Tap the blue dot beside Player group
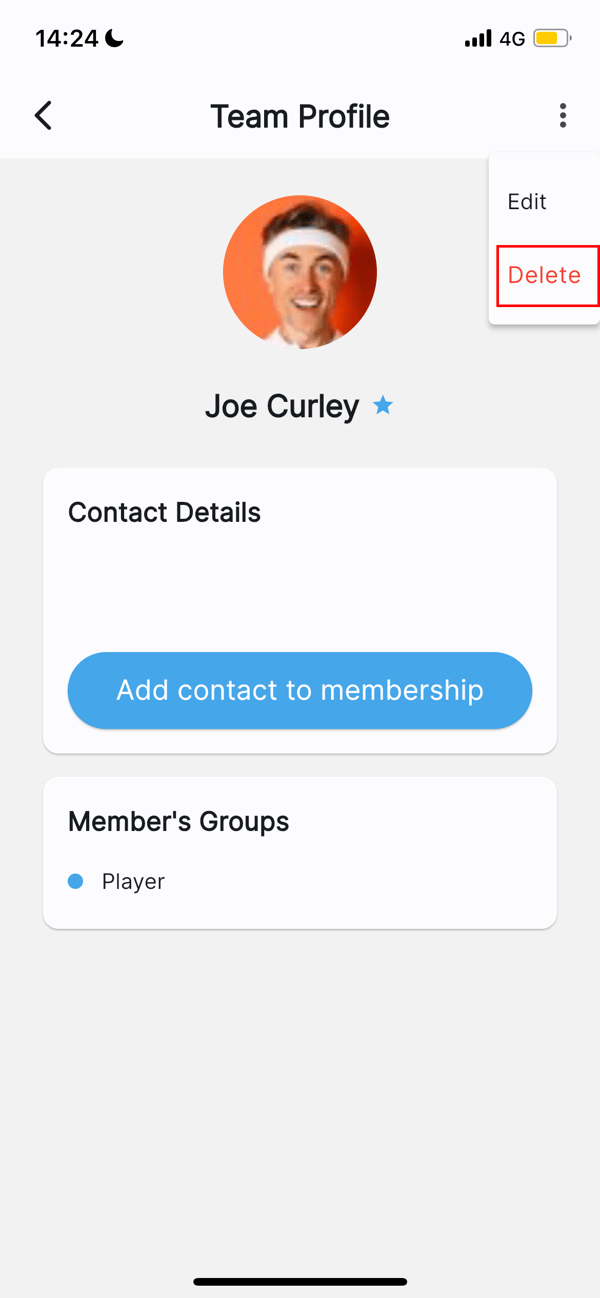 click(x=75, y=881)
